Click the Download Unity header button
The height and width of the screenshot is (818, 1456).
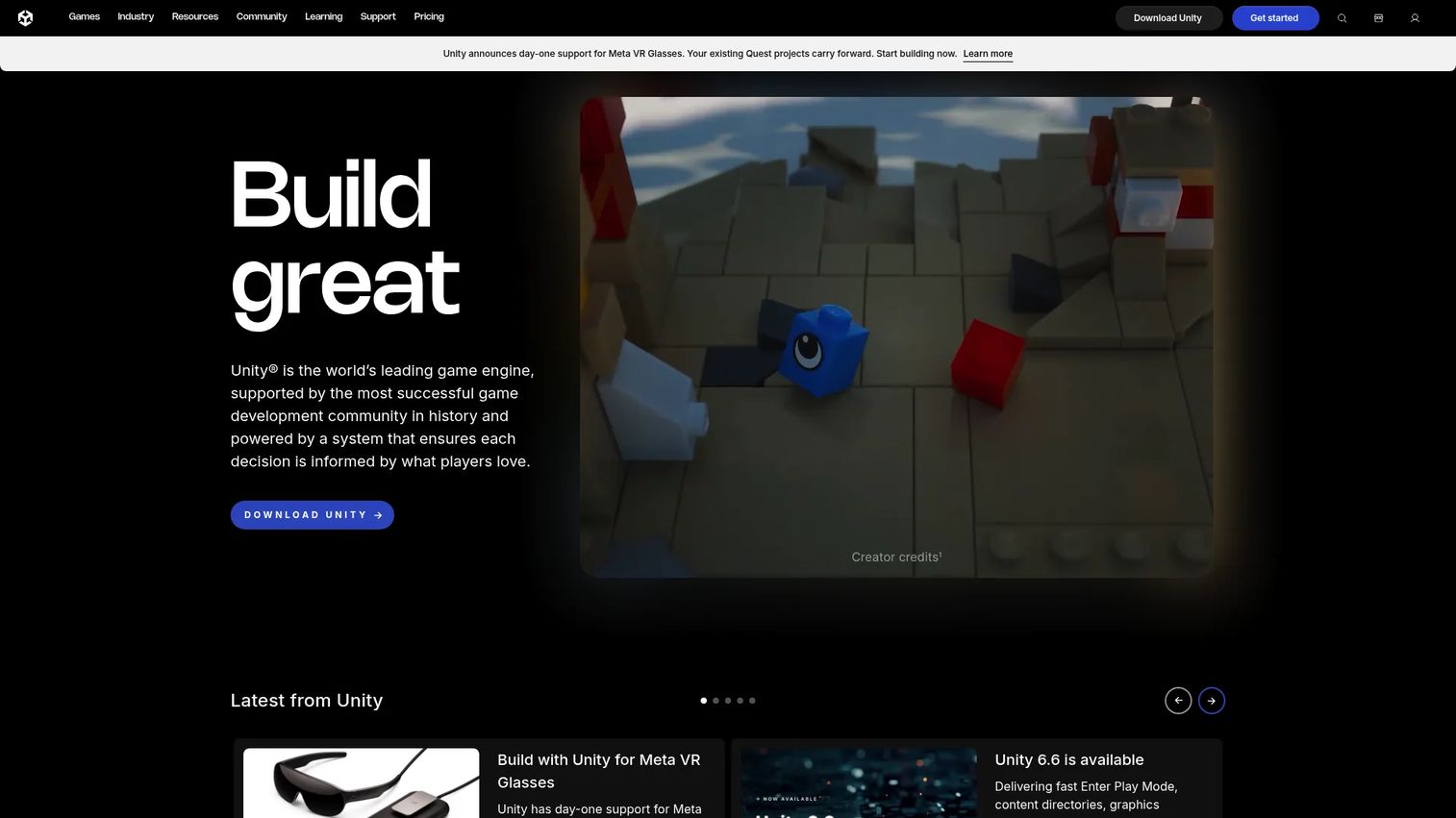(x=1168, y=18)
